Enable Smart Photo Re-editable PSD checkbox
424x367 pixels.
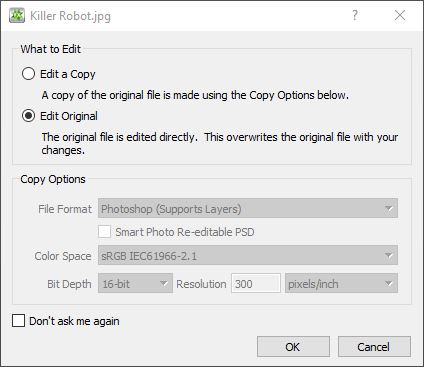tap(104, 232)
